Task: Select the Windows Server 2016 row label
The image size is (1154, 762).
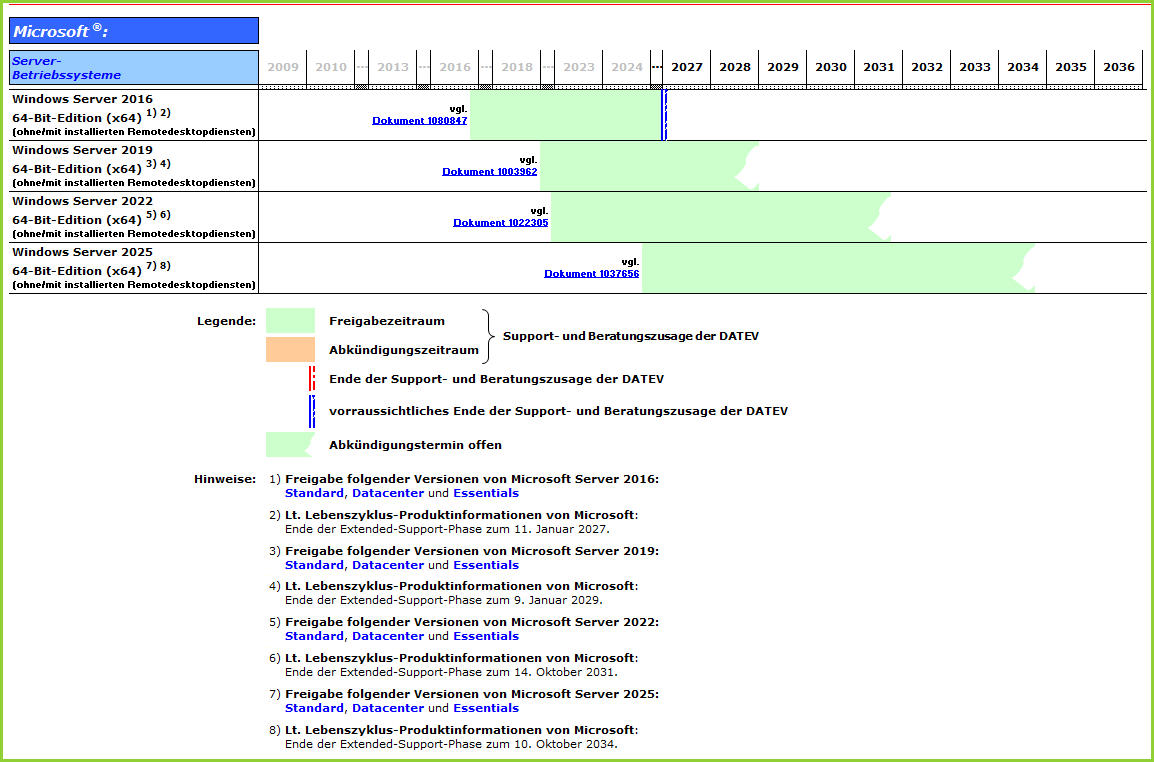Action: pyautogui.click(x=134, y=116)
